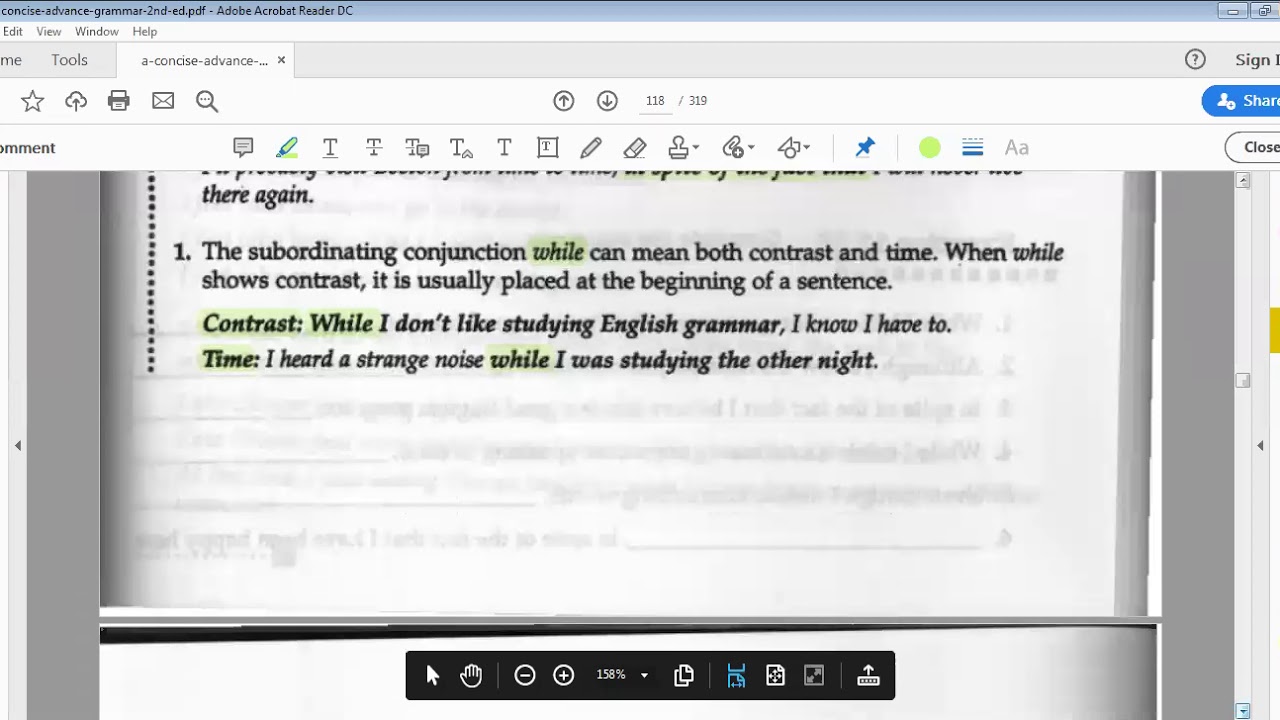Image resolution: width=1280 pixels, height=720 pixels.
Task: Select the insert text tool
Action: pyautogui.click(x=461, y=148)
